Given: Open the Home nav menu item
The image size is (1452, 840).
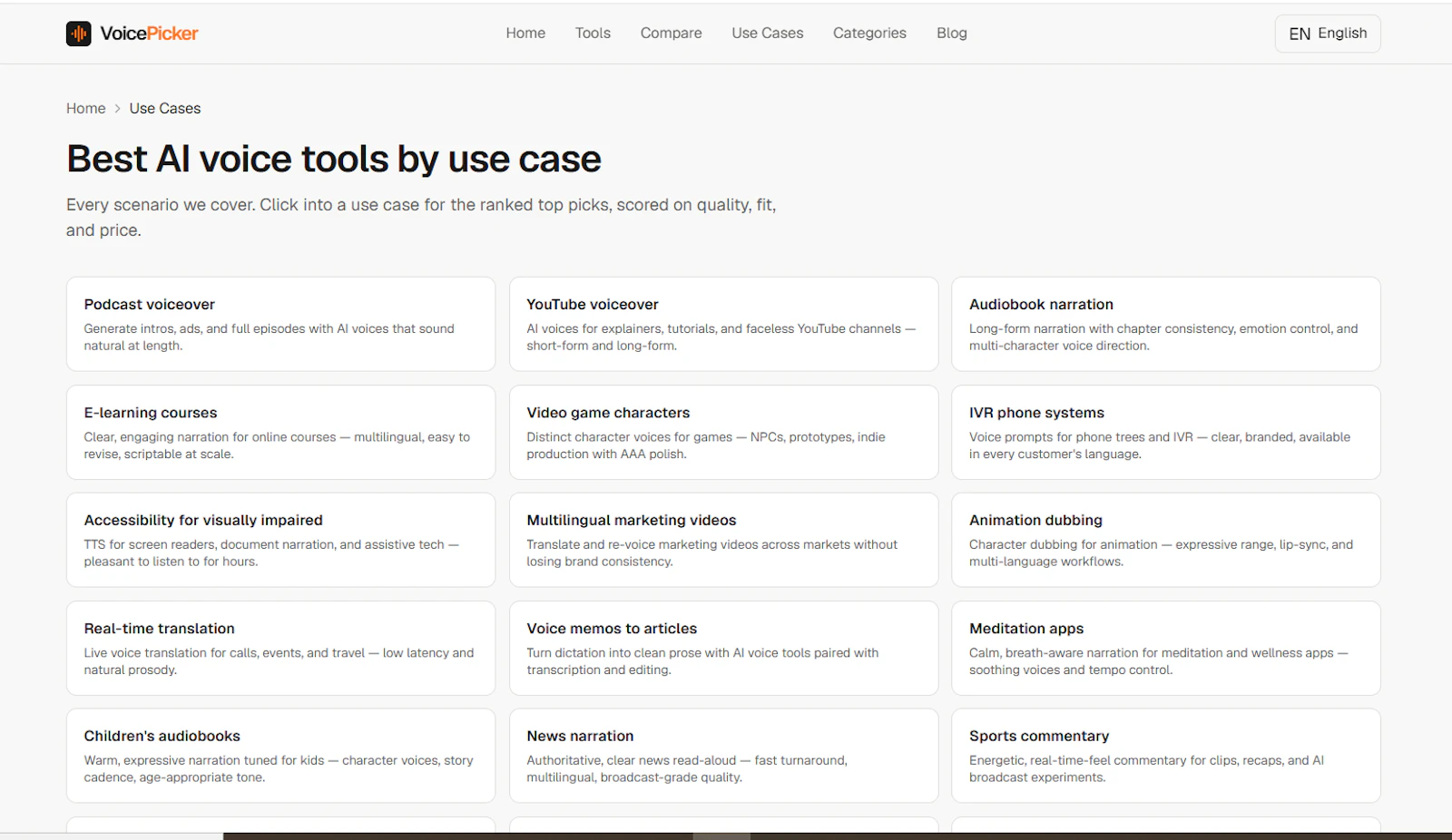Looking at the screenshot, I should coord(525,33).
